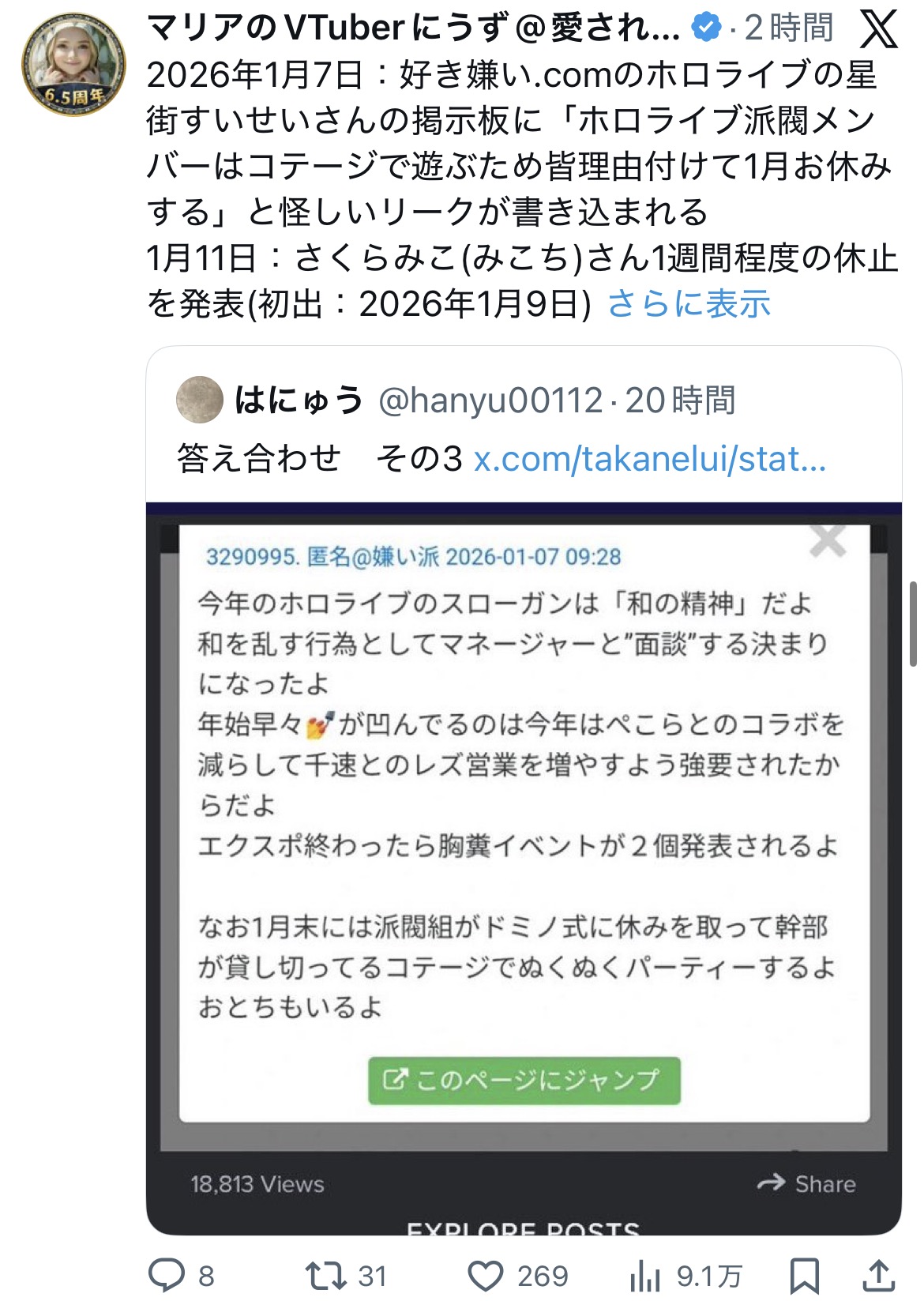Open the share upload icon
924x1301 pixels.
click(878, 1274)
